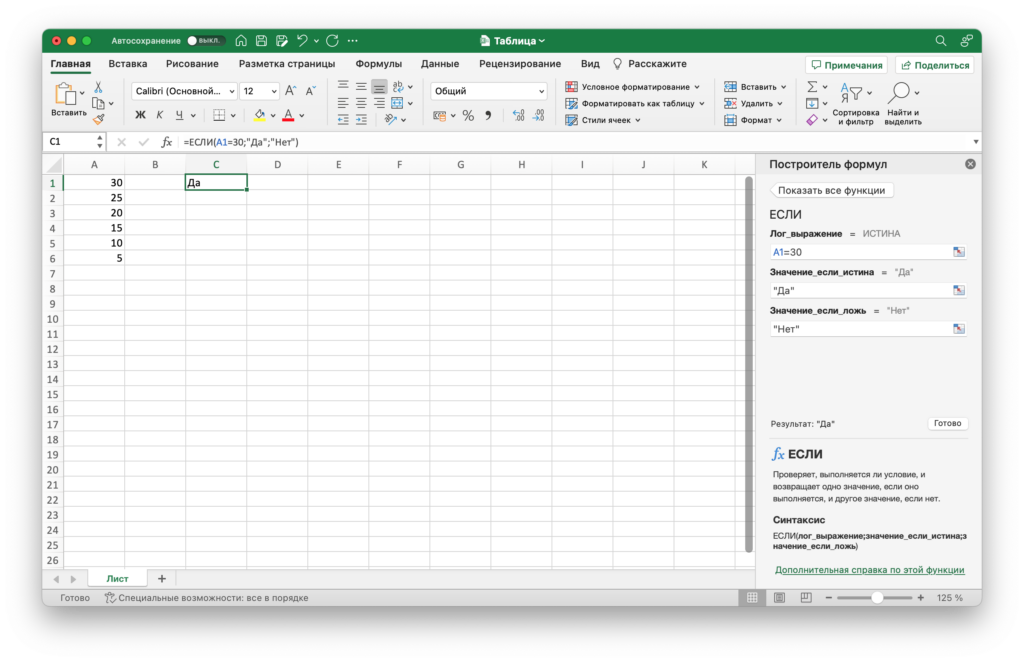Click the Wrap Text icon
Viewport: 1024px width, 662px height.
click(398, 86)
